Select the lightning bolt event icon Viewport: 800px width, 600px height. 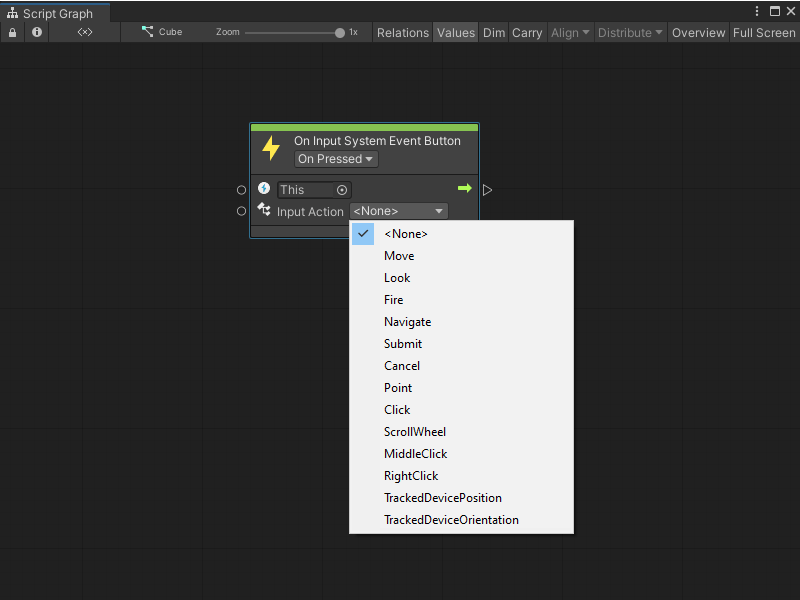(x=270, y=147)
